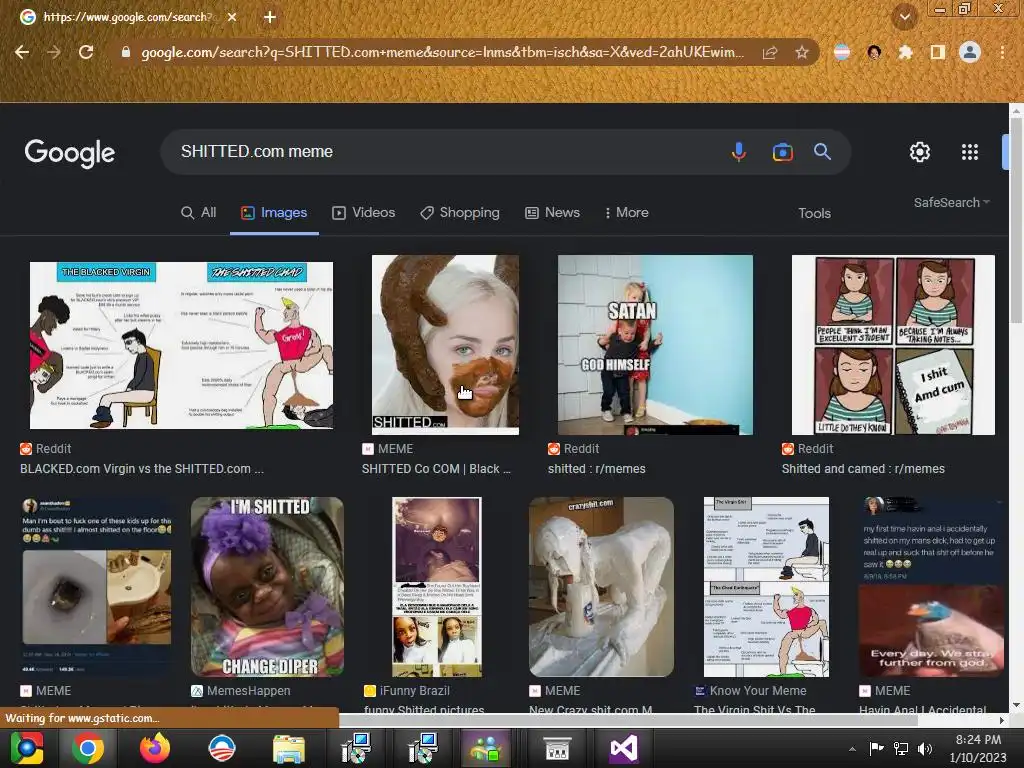Search by image with camera icon
Screen dimensions: 1024x768
(782, 152)
